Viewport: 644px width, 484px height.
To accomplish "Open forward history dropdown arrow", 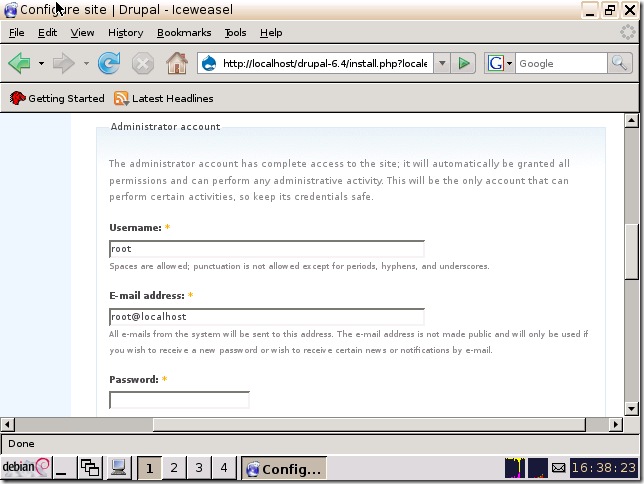I will click(x=86, y=63).
